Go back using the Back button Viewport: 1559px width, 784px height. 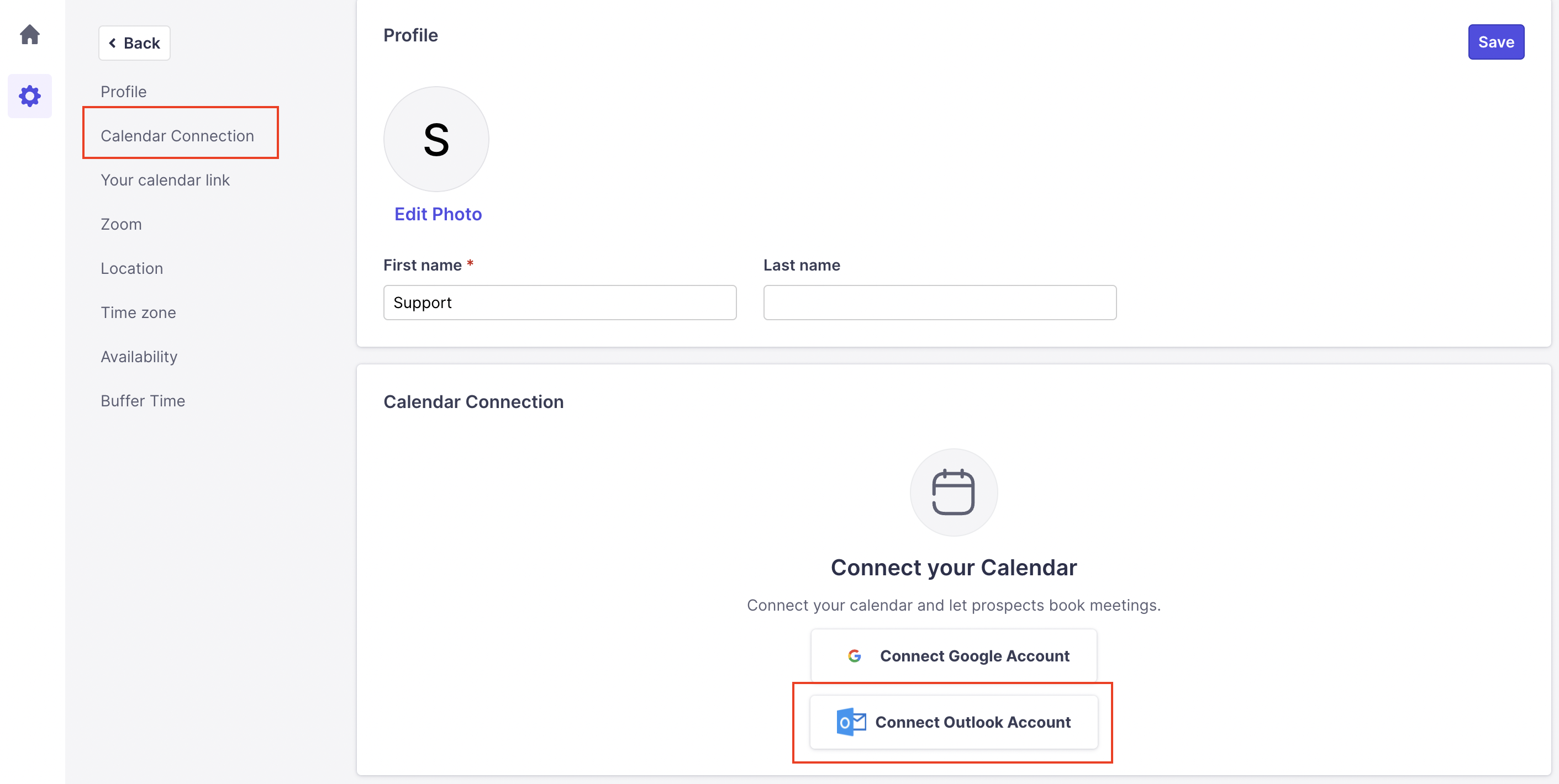(134, 43)
